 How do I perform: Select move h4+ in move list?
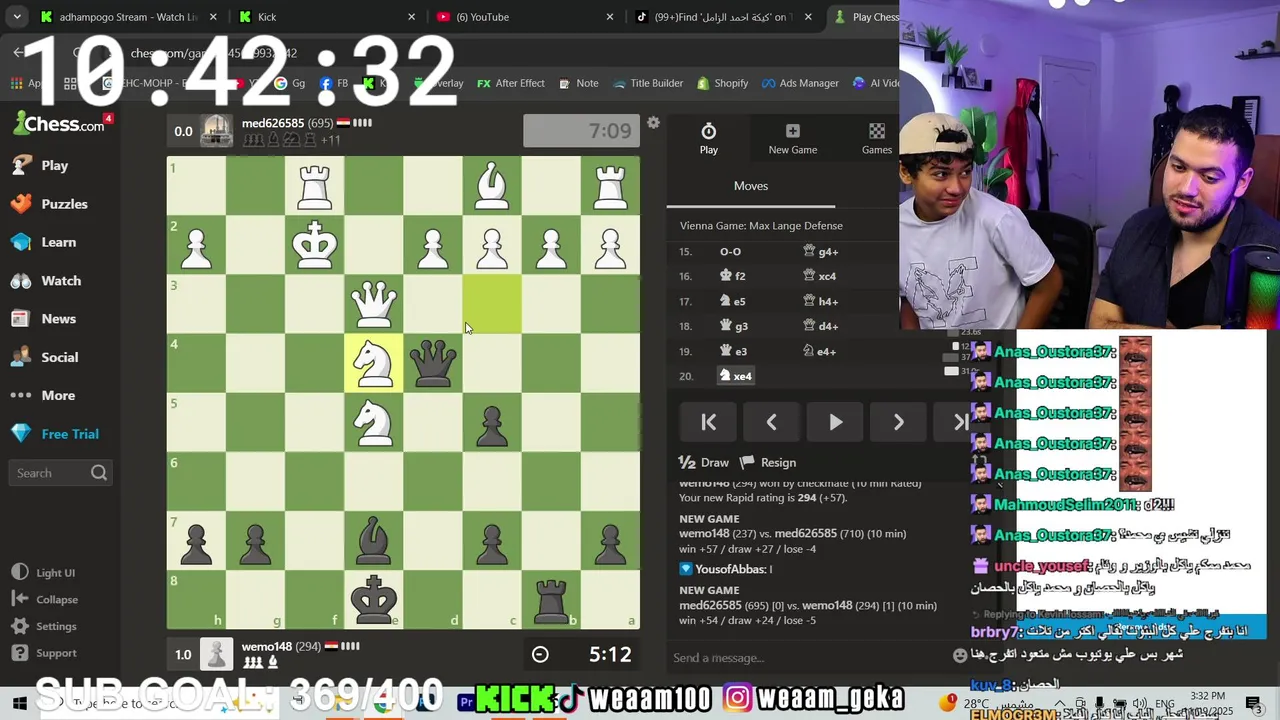(x=820, y=301)
